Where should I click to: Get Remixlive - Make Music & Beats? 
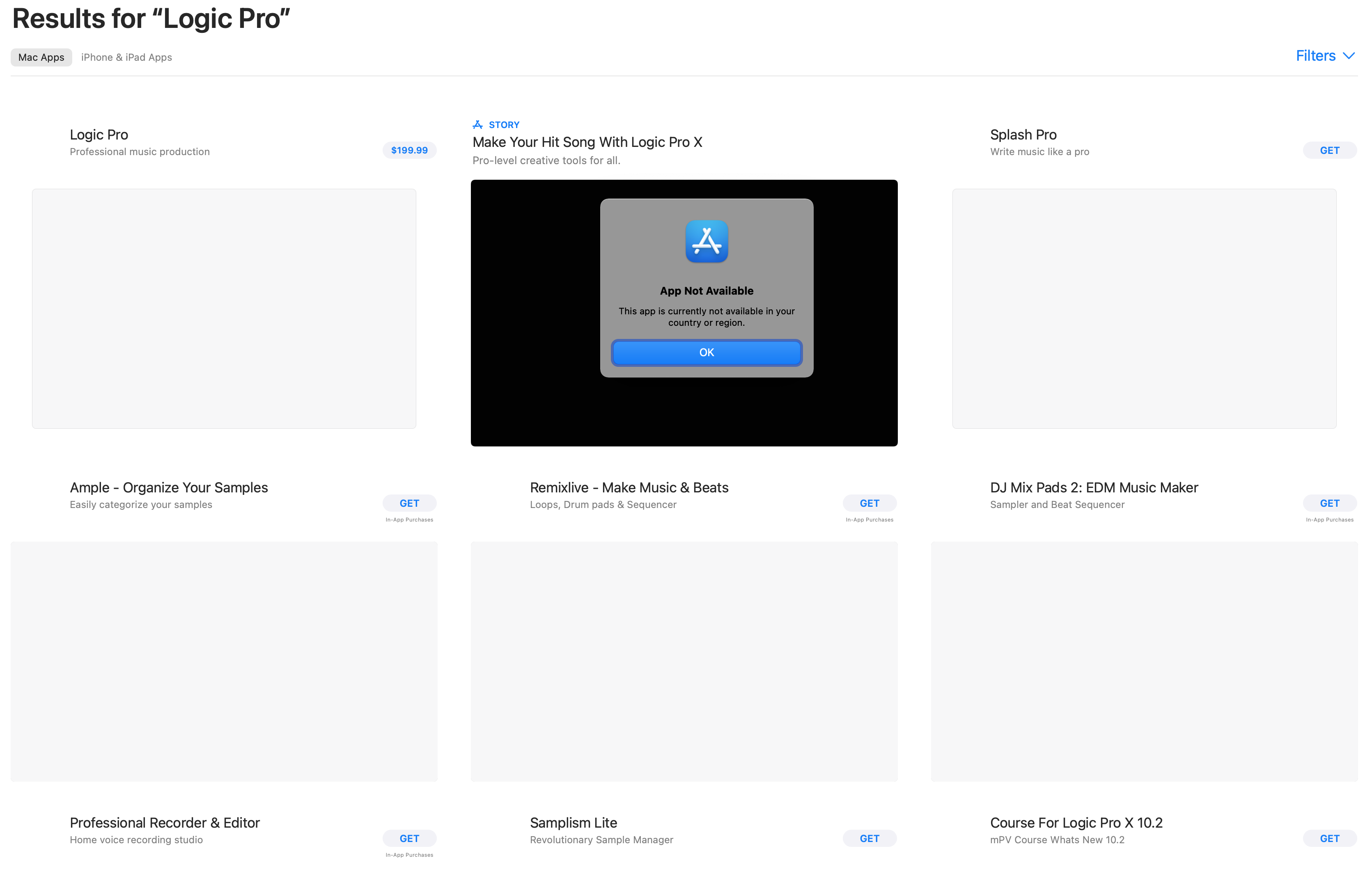point(869,503)
